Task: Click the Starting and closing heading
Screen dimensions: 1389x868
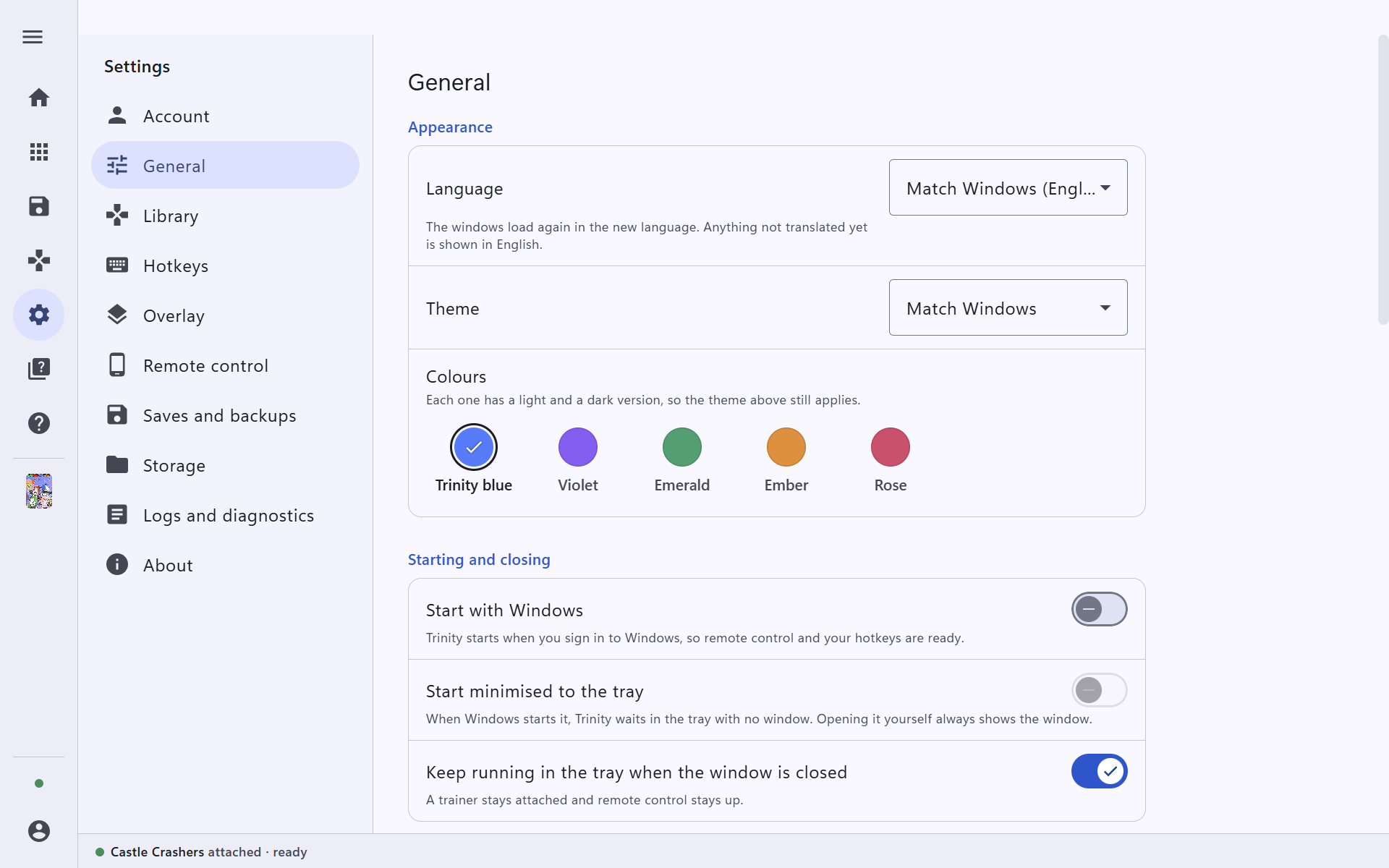Action: point(479,560)
